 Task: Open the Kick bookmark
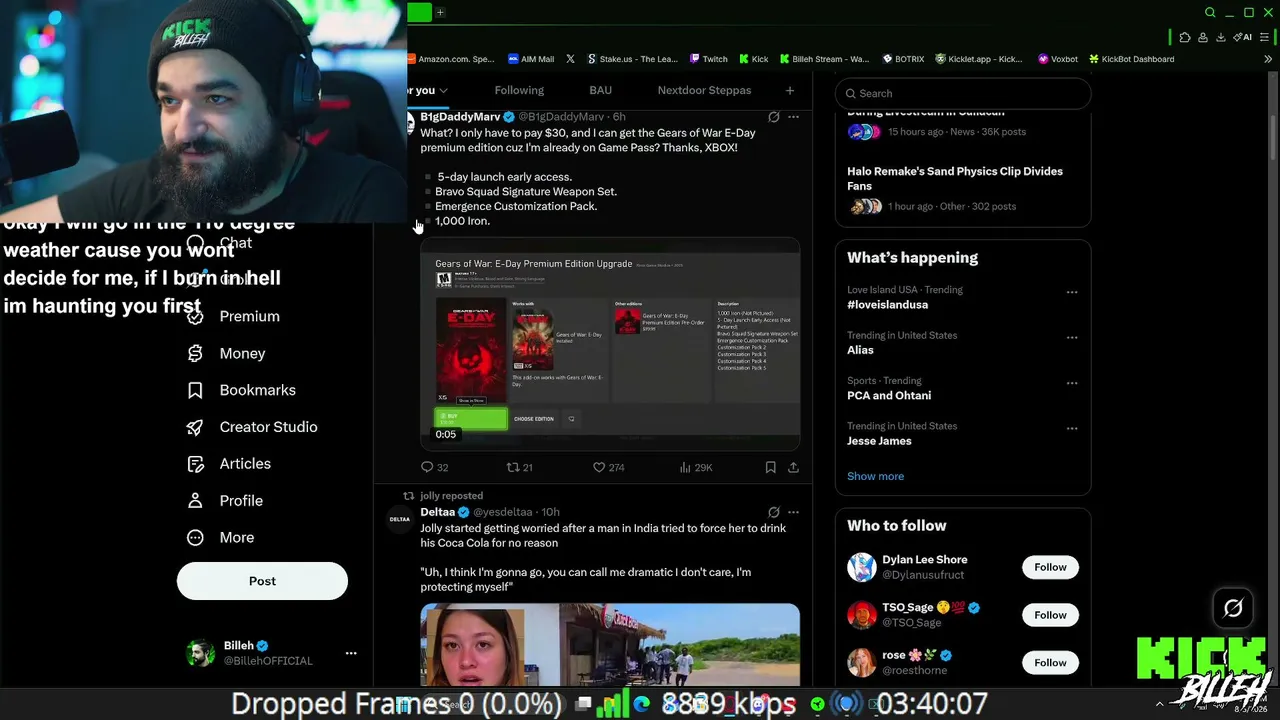point(753,59)
